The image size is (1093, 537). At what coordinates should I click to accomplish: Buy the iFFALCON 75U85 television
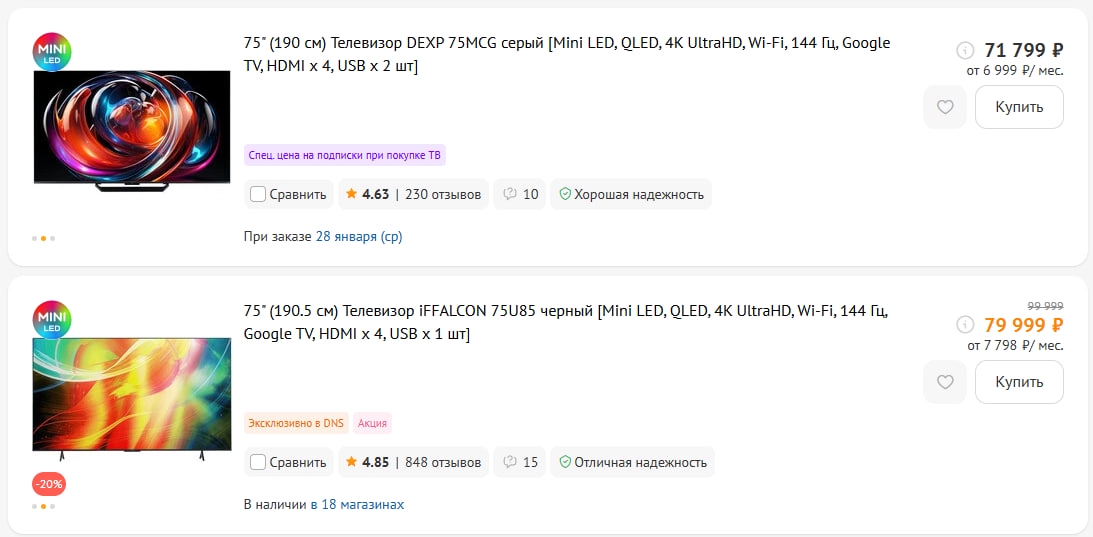[1019, 382]
